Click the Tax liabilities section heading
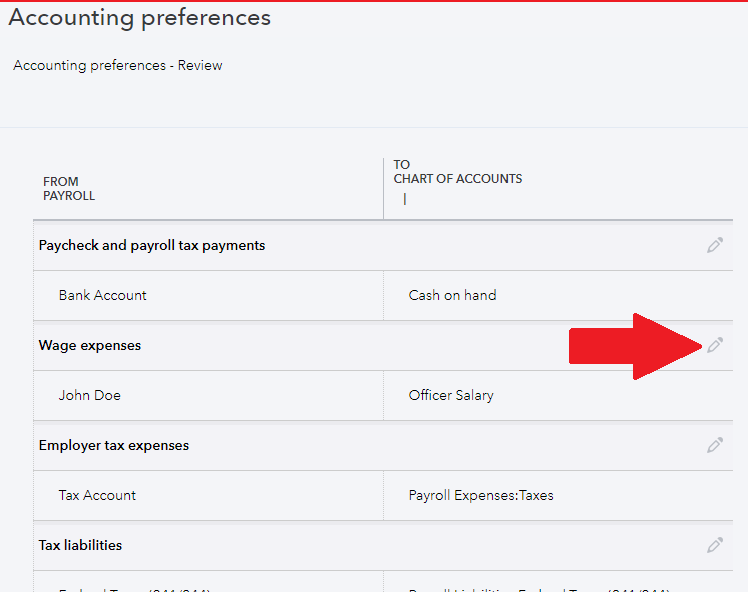The image size is (748, 592). point(81,545)
